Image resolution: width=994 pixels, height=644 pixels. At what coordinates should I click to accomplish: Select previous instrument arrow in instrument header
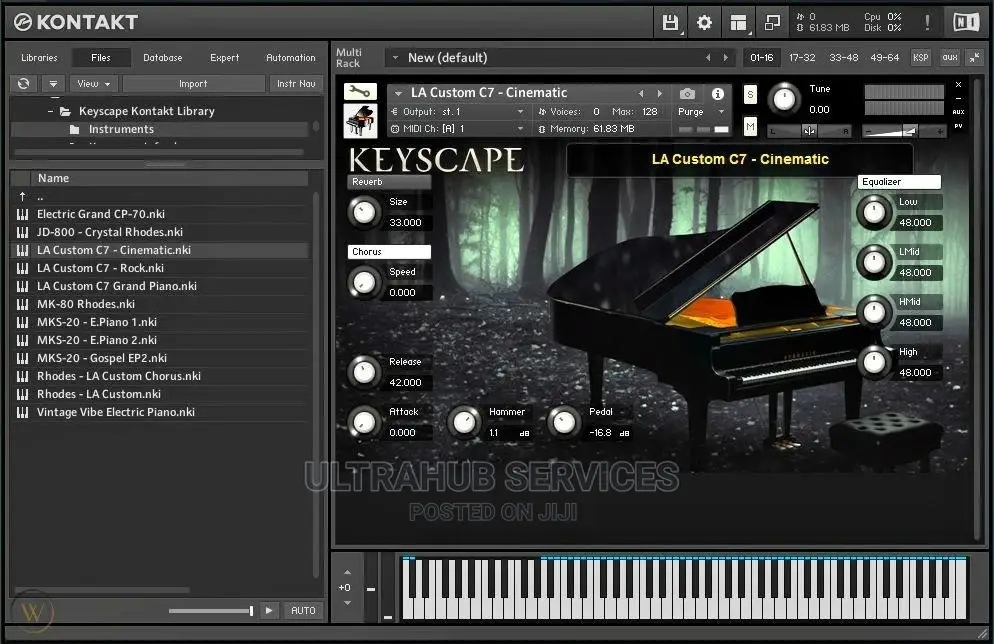coord(641,94)
